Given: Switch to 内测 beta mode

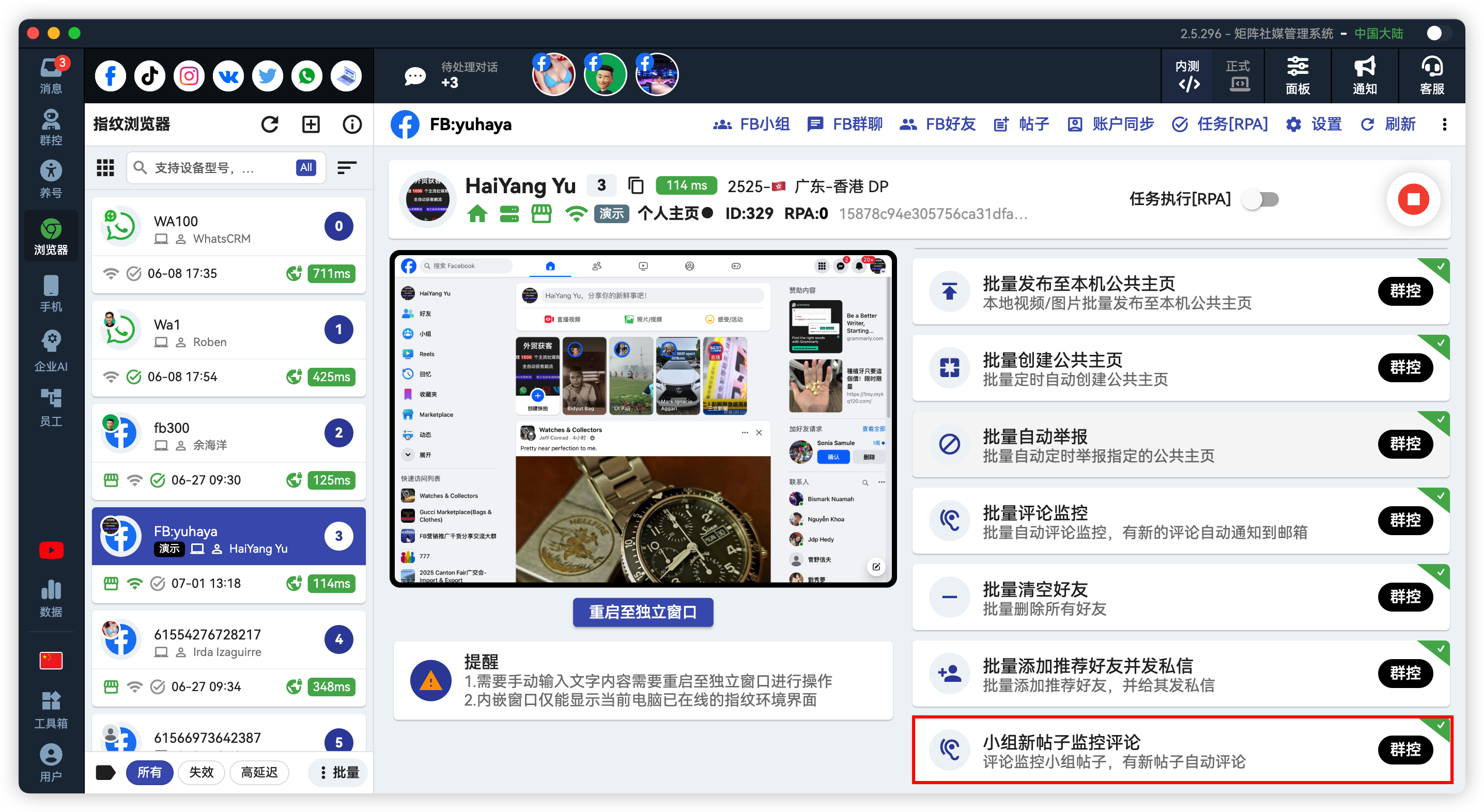Looking at the screenshot, I should [1188, 75].
